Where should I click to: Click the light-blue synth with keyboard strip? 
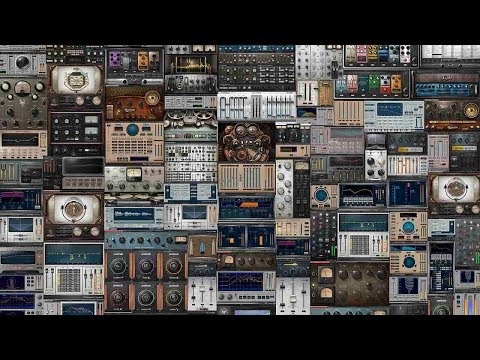click(393, 116)
